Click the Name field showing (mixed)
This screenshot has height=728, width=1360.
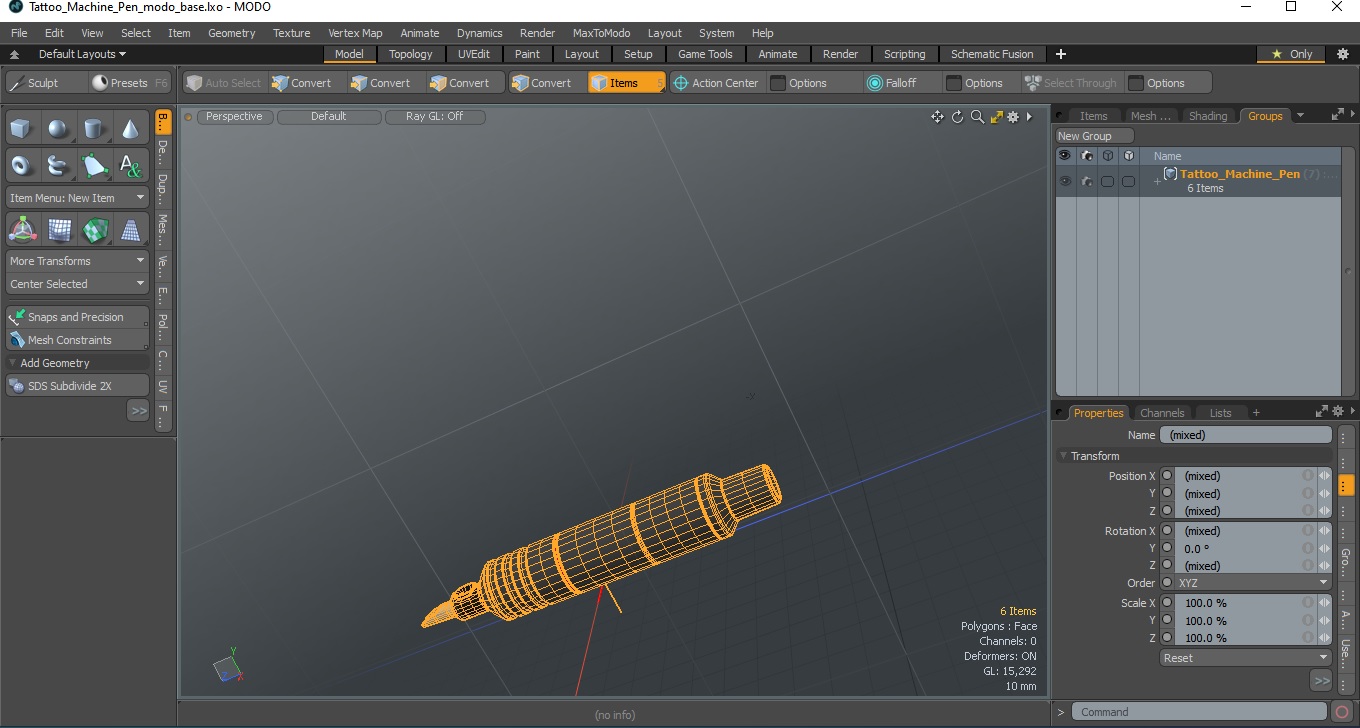tap(1245, 435)
